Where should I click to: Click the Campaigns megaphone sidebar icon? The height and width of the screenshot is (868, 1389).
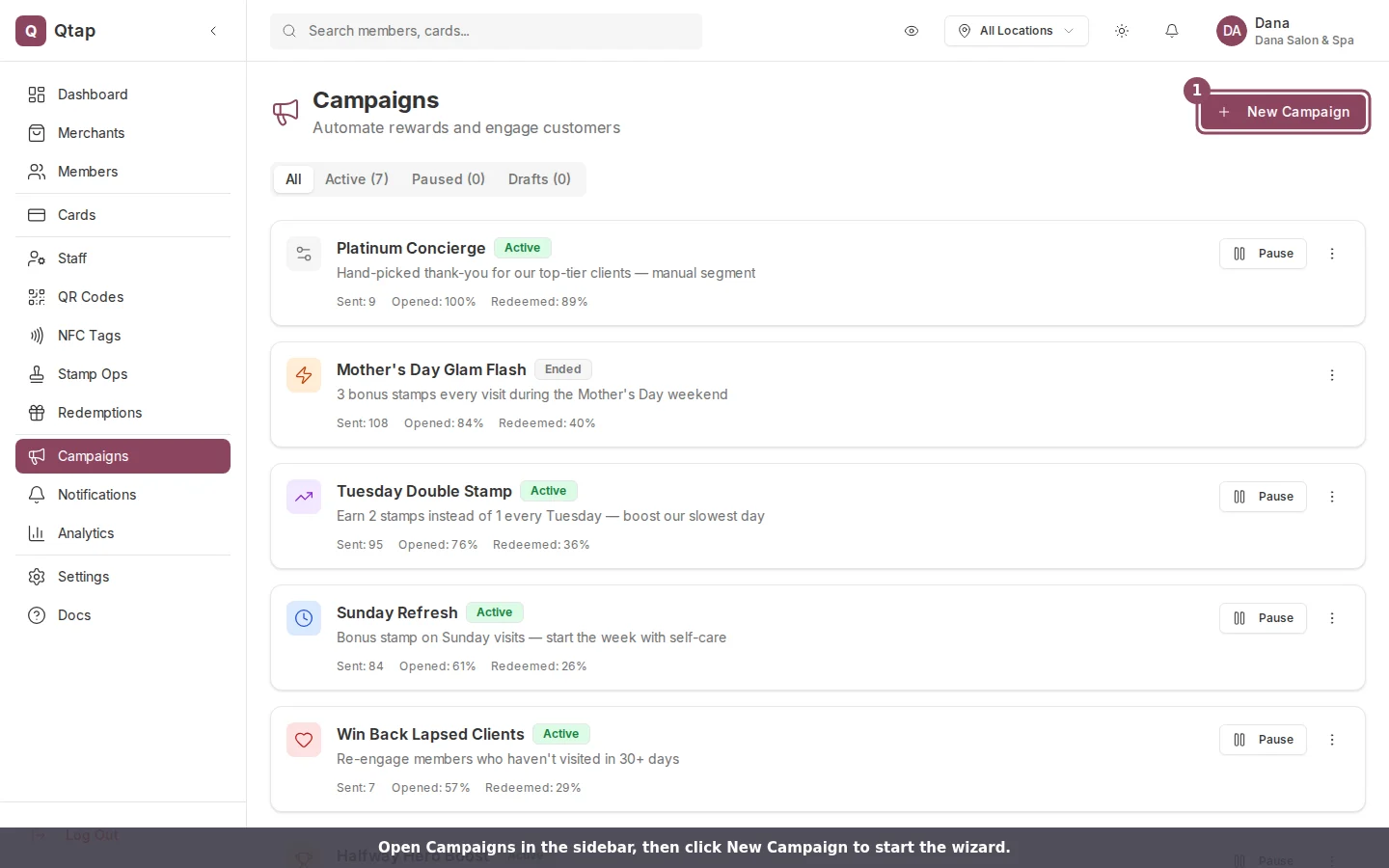pyautogui.click(x=37, y=456)
